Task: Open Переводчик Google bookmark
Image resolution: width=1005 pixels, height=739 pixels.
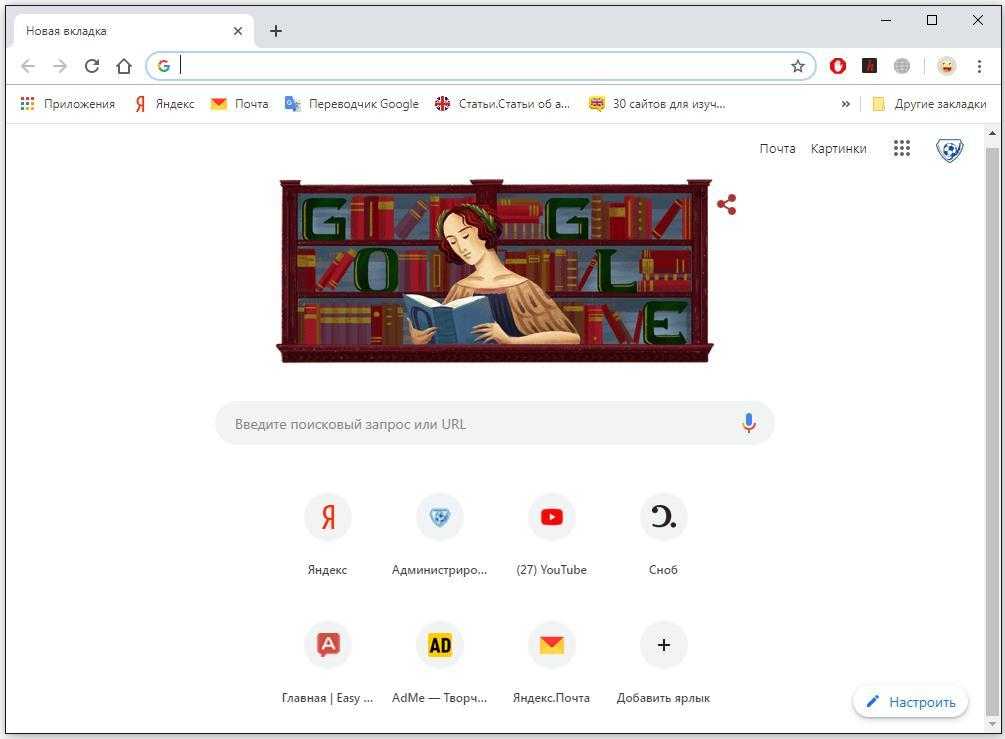Action: coord(352,104)
